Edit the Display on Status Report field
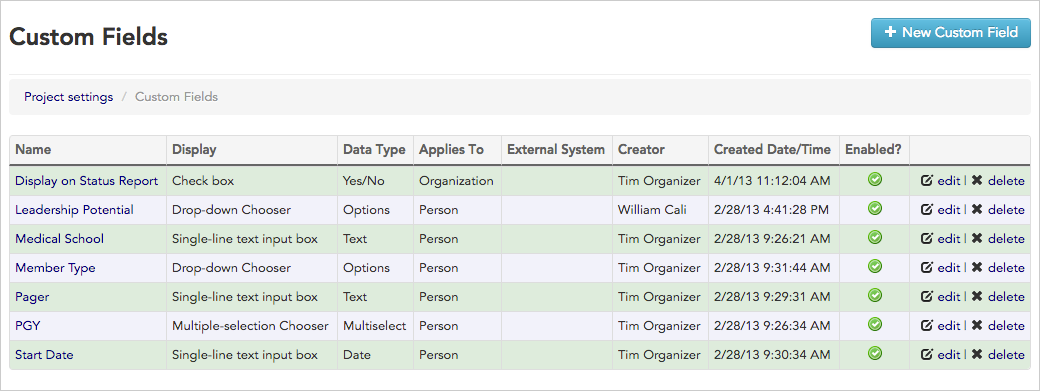 coord(941,181)
